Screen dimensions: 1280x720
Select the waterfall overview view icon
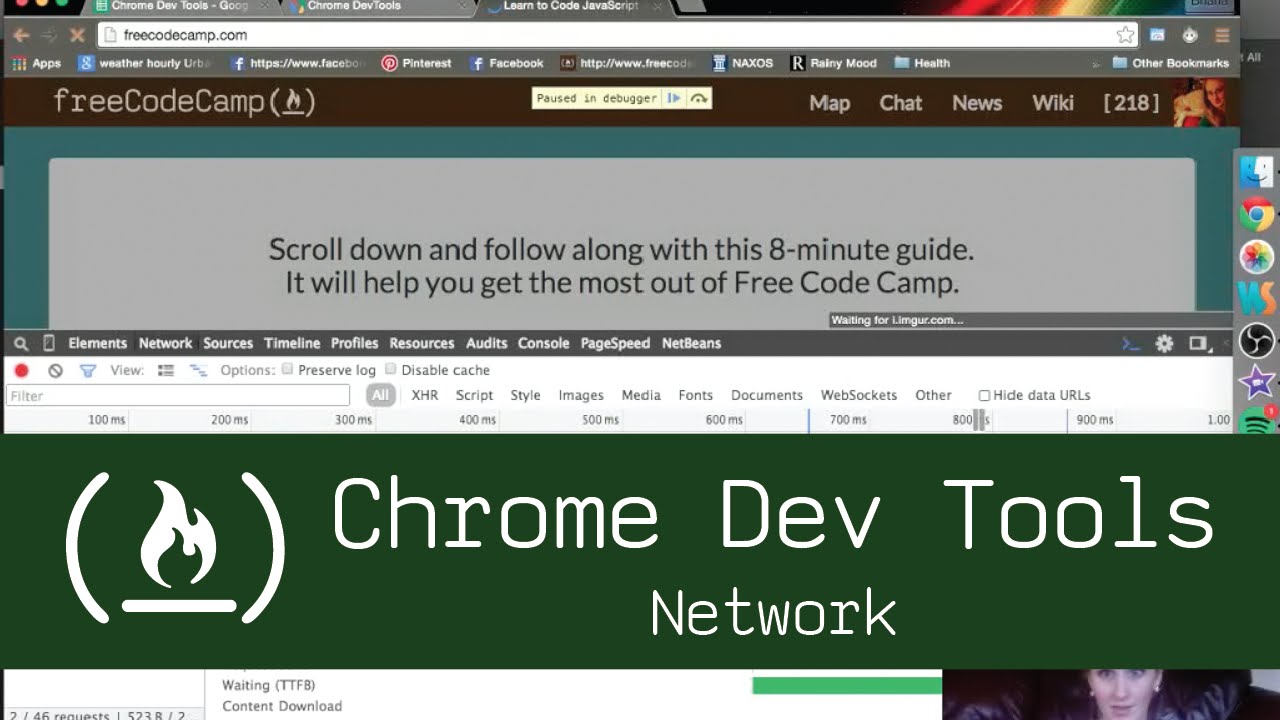tap(198, 370)
